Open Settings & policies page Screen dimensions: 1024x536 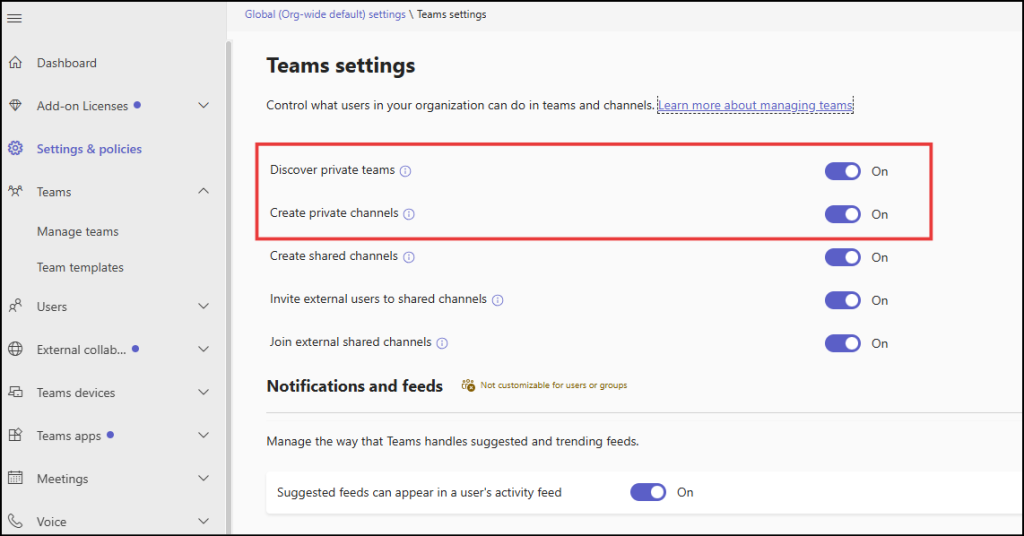89,149
